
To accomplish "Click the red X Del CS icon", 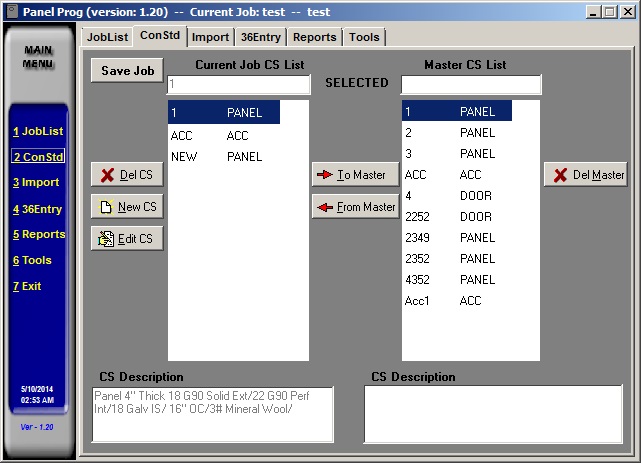I will (106, 175).
